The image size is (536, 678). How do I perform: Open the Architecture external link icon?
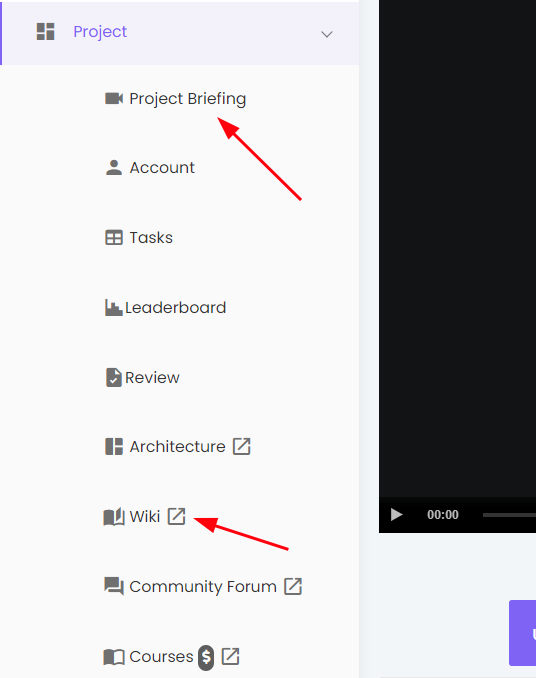coord(242,446)
